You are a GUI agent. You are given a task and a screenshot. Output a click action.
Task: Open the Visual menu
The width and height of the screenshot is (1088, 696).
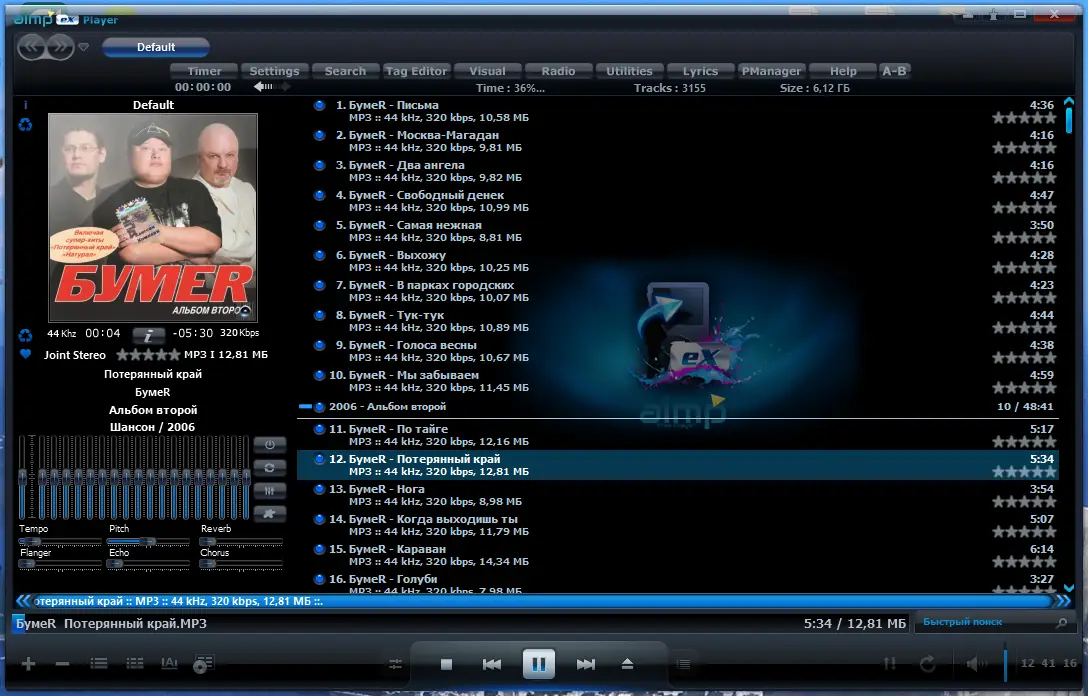tap(487, 71)
